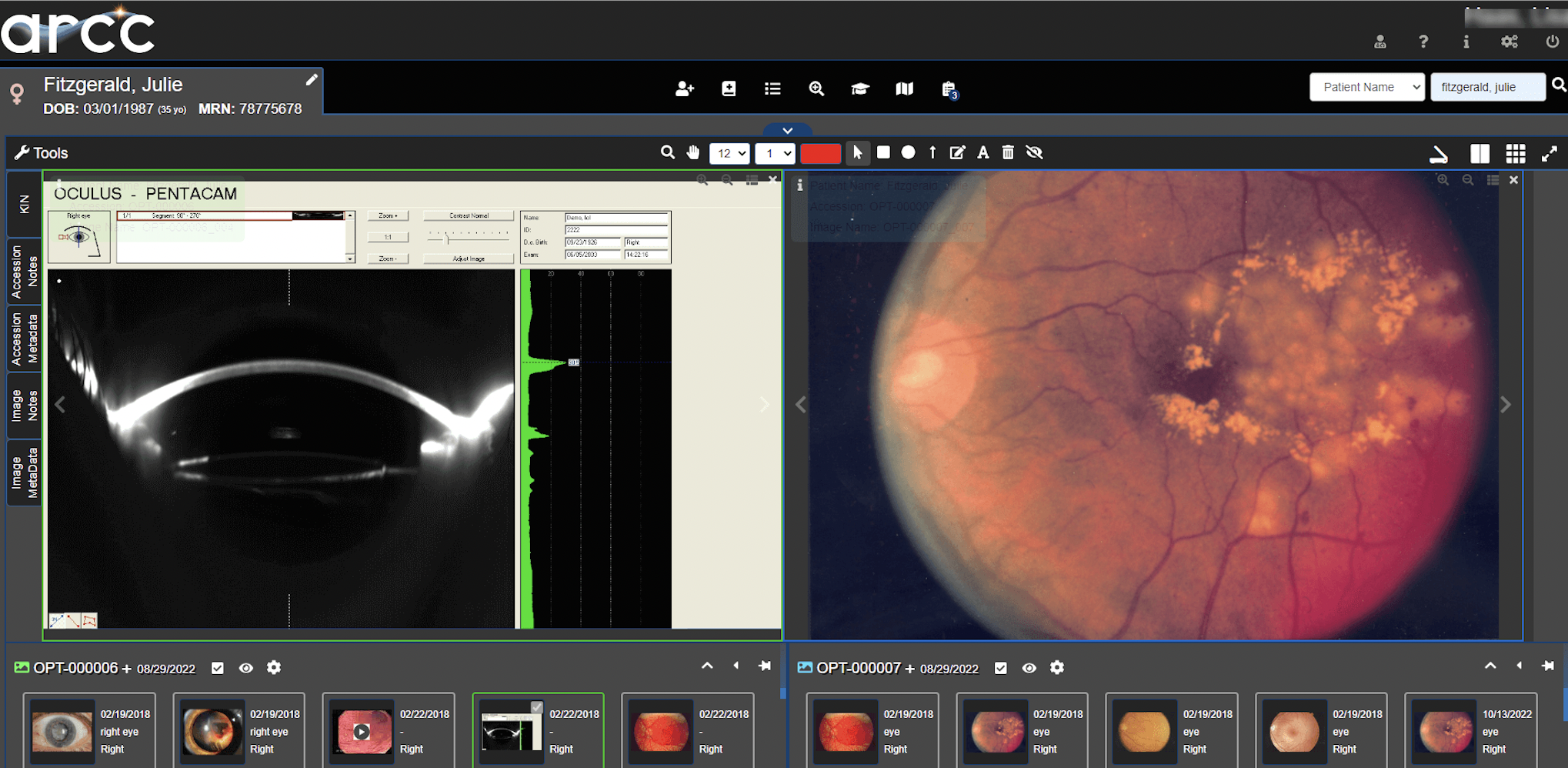Click the red annotation color swatch
This screenshot has width=1568, height=768.
coord(820,153)
